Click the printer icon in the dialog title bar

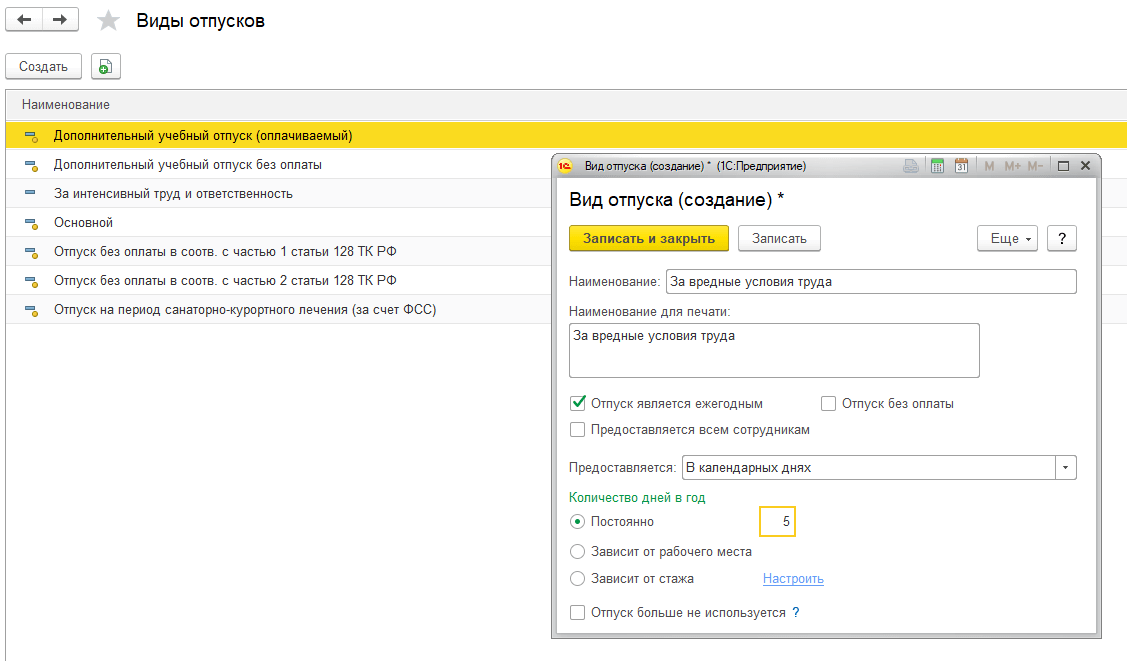911,166
